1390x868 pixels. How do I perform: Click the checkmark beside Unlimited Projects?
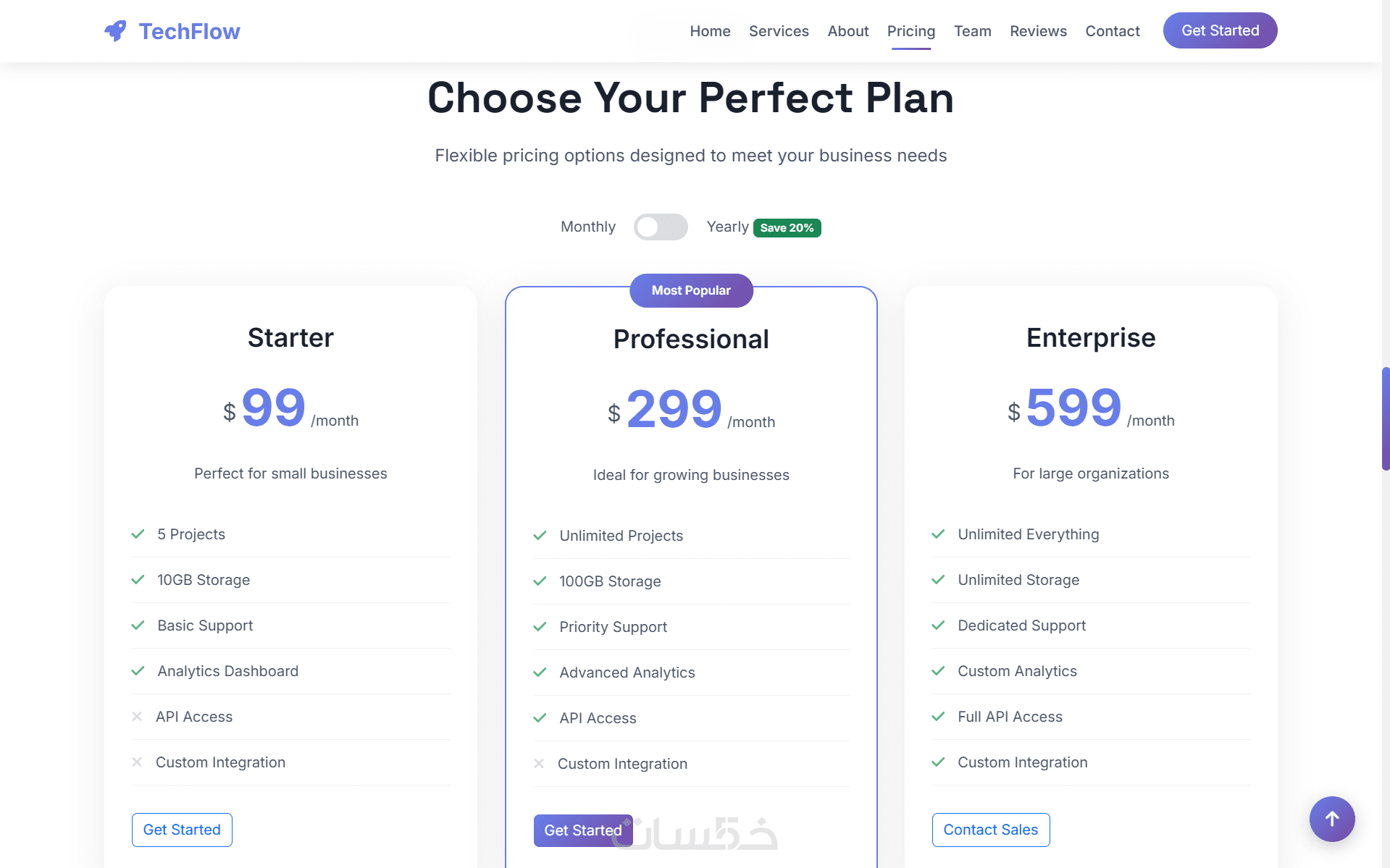click(x=540, y=536)
